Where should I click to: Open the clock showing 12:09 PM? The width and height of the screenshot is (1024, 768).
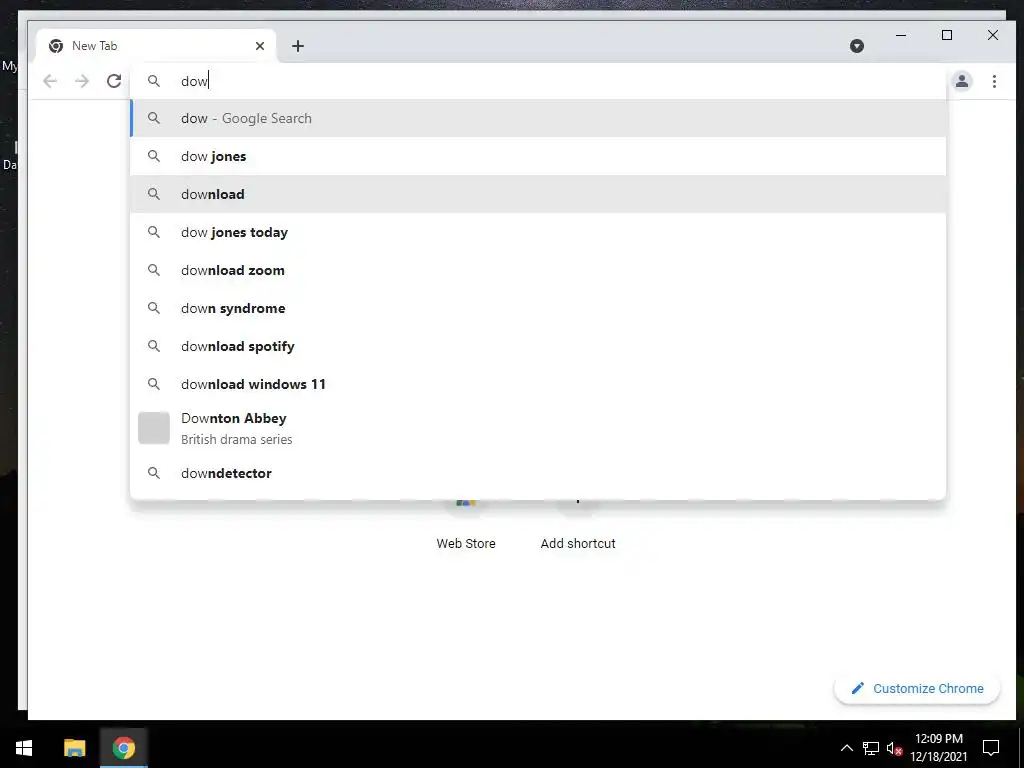click(x=938, y=748)
